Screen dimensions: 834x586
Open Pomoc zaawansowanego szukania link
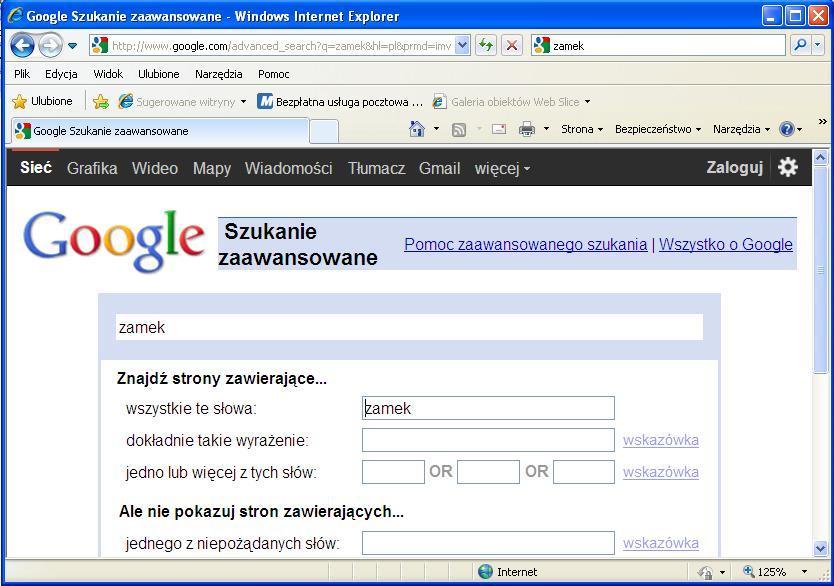[x=526, y=245]
